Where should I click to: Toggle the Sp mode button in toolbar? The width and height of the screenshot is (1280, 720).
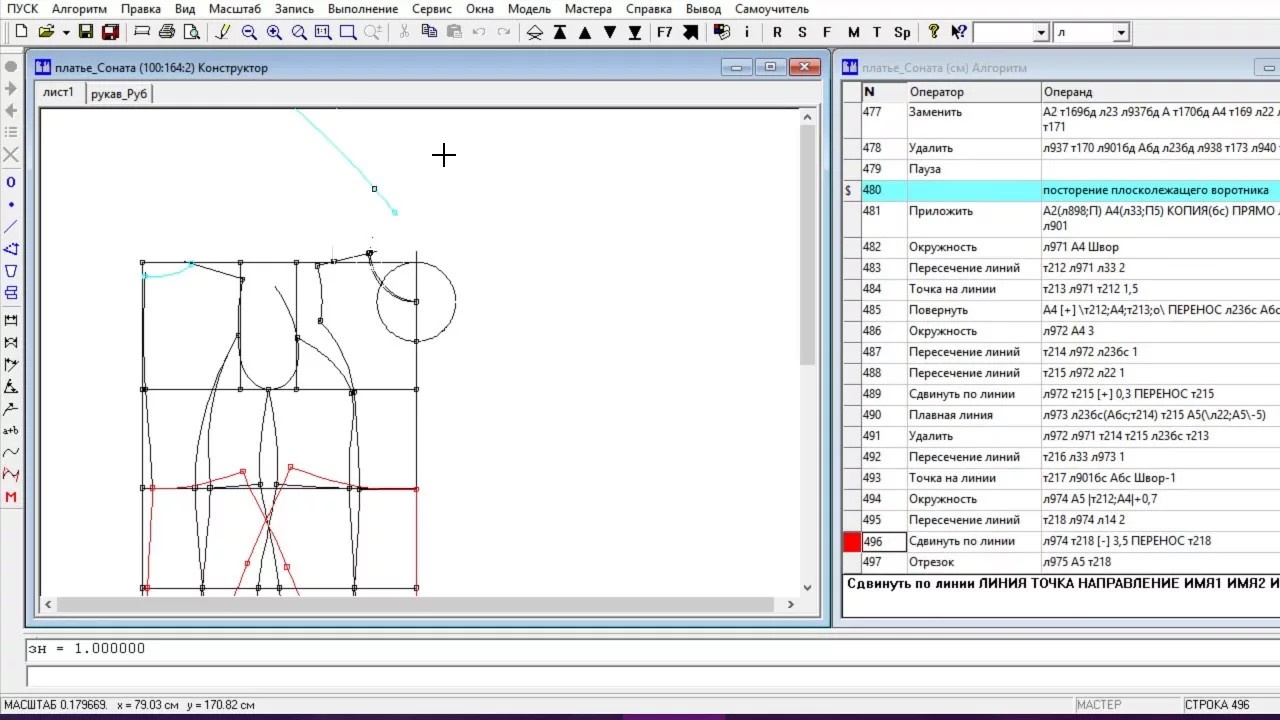902,32
